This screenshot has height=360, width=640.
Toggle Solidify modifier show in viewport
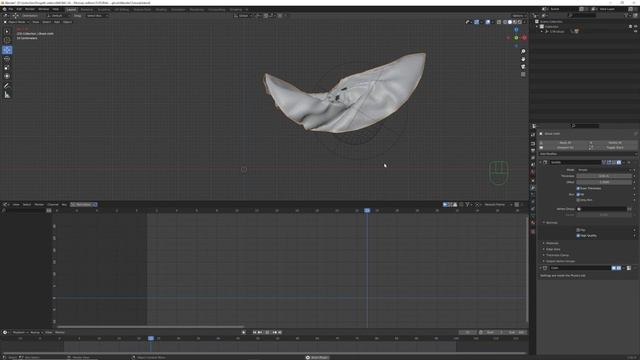click(x=614, y=162)
